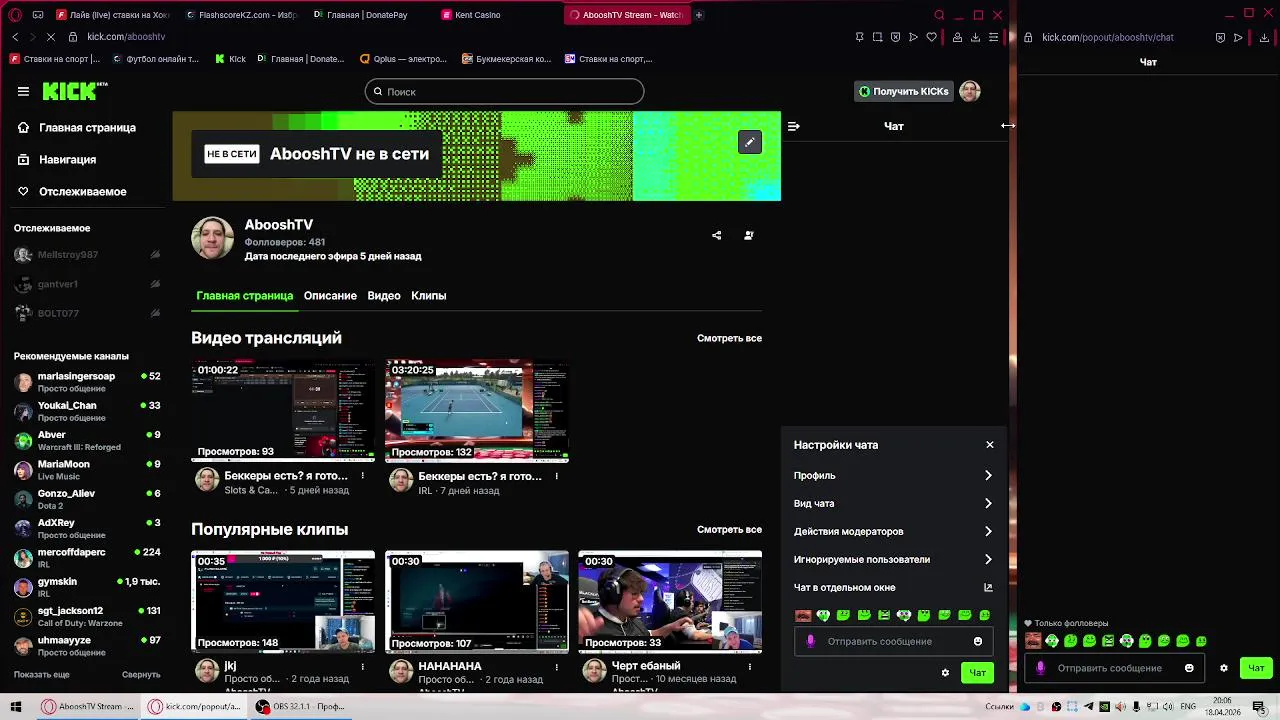Reload stop button in browser toolbar
This screenshot has width=1280, height=720.
[x=49, y=37]
